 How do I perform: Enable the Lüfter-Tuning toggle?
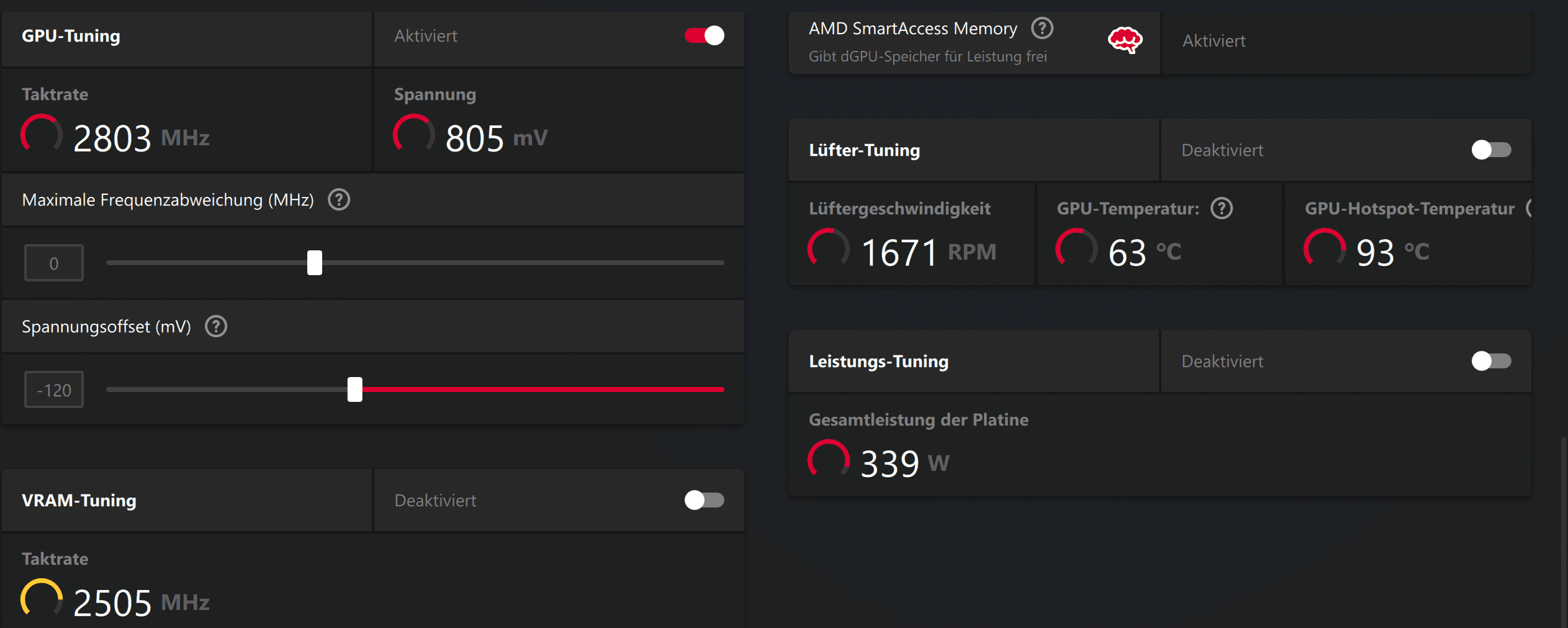[x=1491, y=150]
